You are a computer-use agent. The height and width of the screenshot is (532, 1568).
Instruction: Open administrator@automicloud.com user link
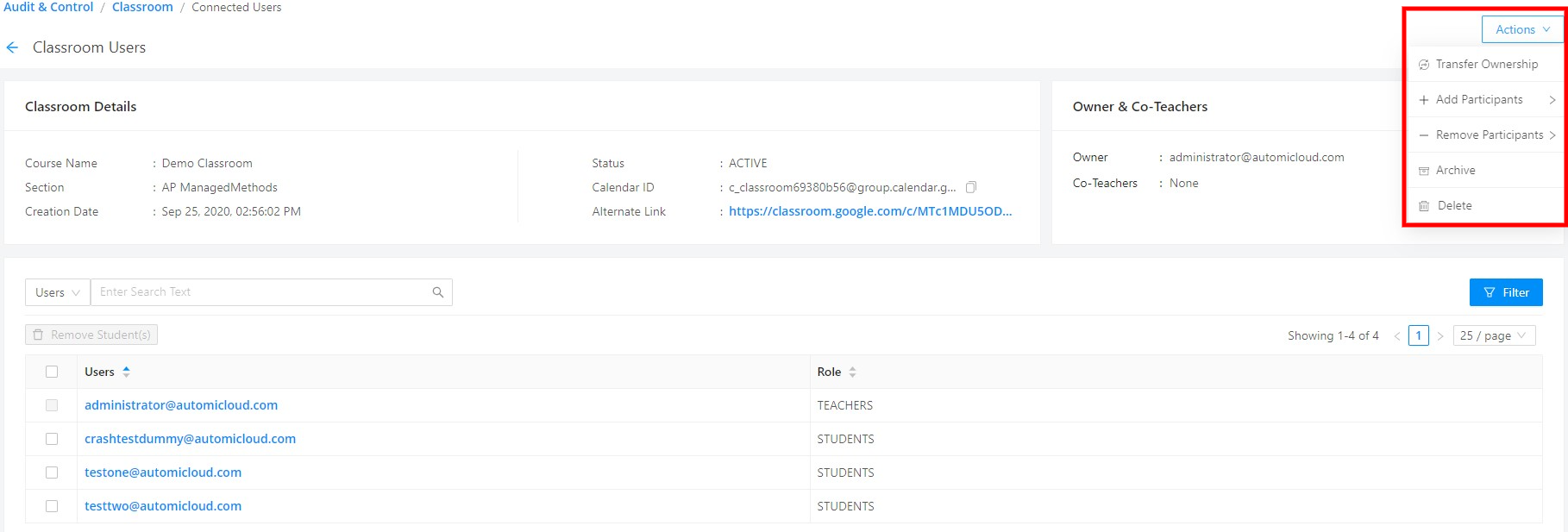(x=181, y=405)
